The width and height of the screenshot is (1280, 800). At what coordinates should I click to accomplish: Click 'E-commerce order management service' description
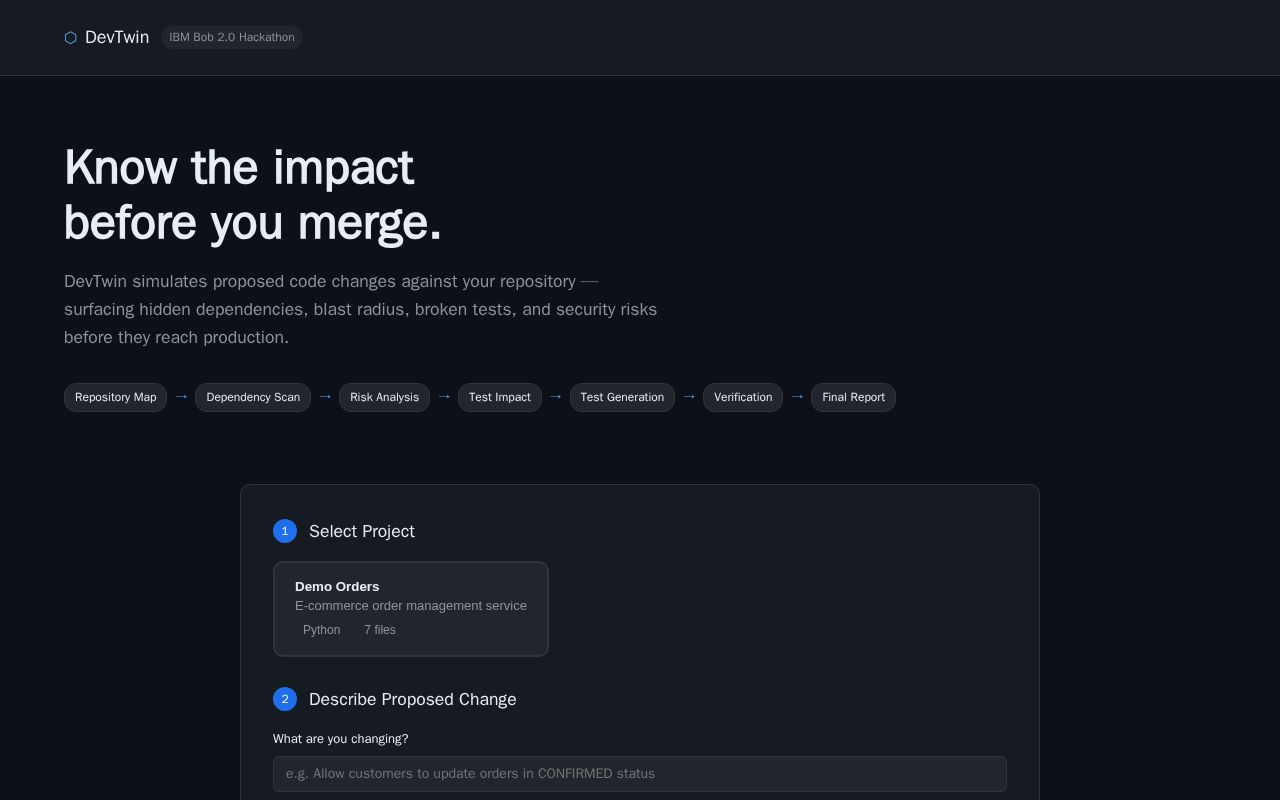click(411, 606)
